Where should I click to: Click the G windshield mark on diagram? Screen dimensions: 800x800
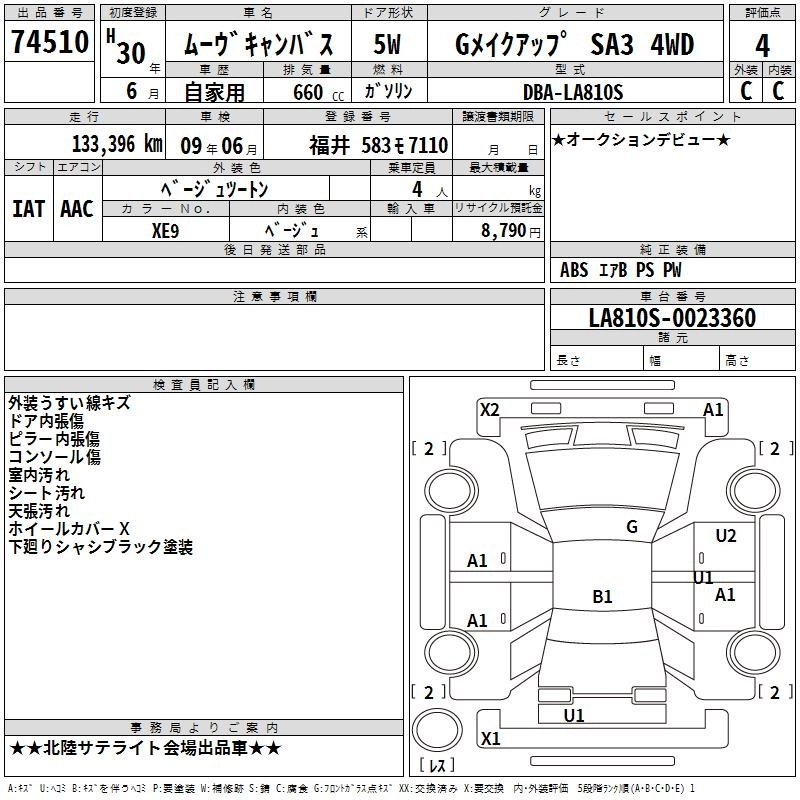point(631,527)
